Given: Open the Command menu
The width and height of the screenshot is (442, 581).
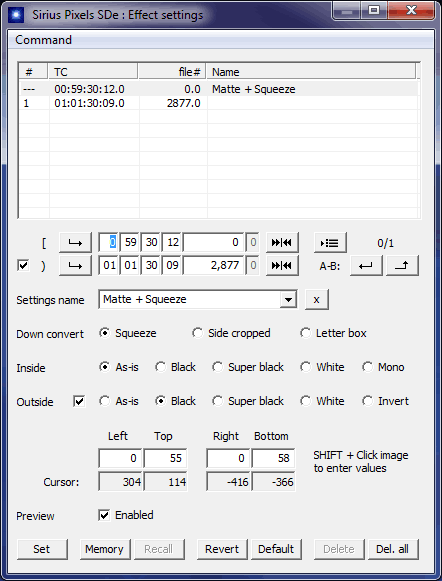Looking at the screenshot, I should pos(43,40).
